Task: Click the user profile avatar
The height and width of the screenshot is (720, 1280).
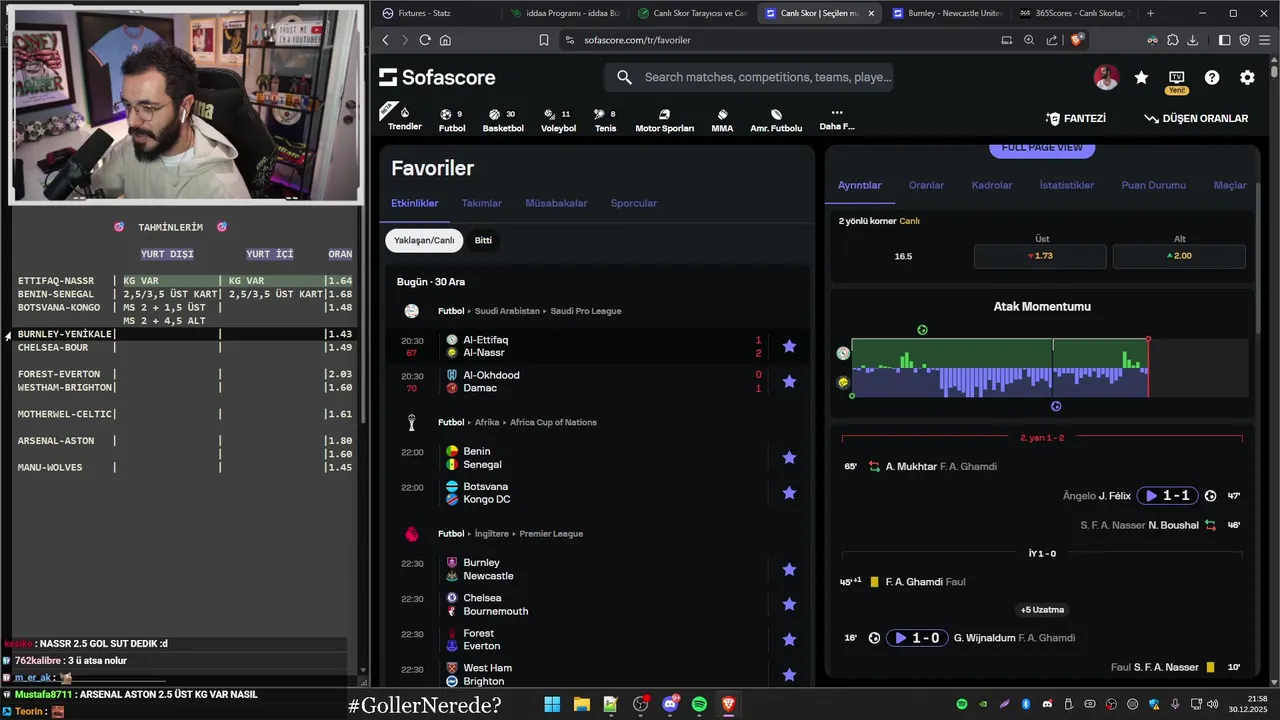Action: 1106,78
